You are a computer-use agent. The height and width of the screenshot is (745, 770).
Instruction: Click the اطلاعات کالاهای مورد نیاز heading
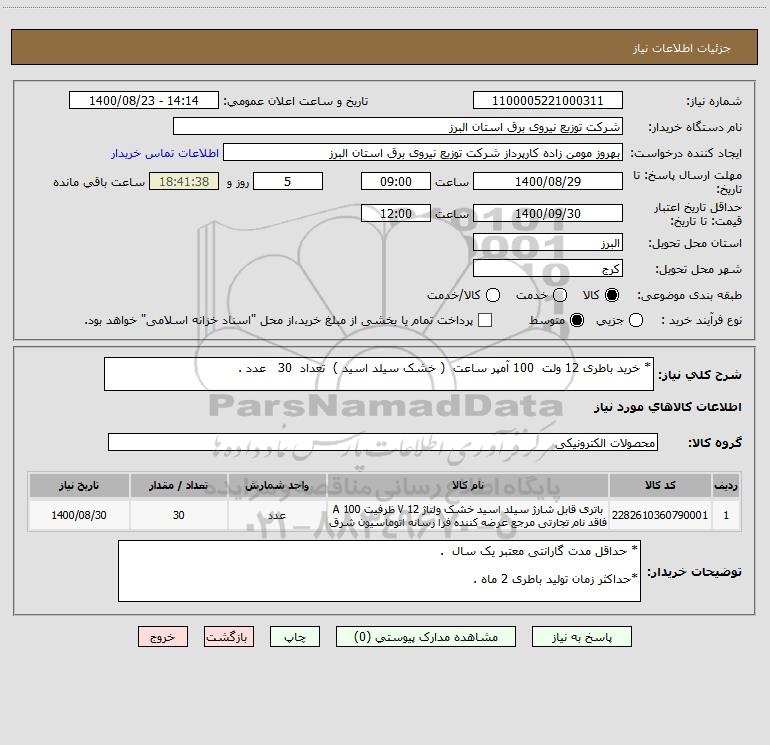tap(667, 407)
